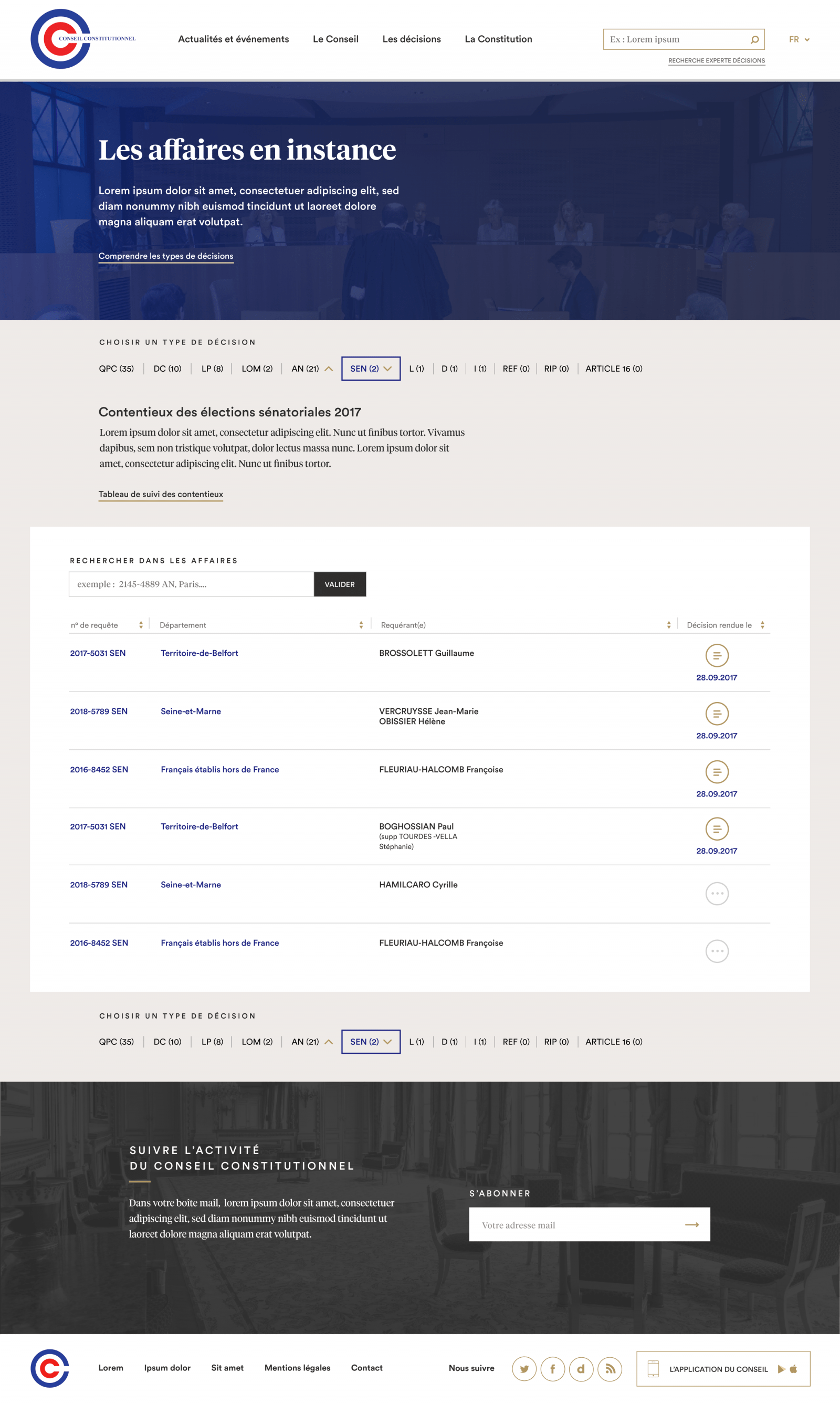Open La Constitution menu
840x1404 pixels.
coord(498,39)
